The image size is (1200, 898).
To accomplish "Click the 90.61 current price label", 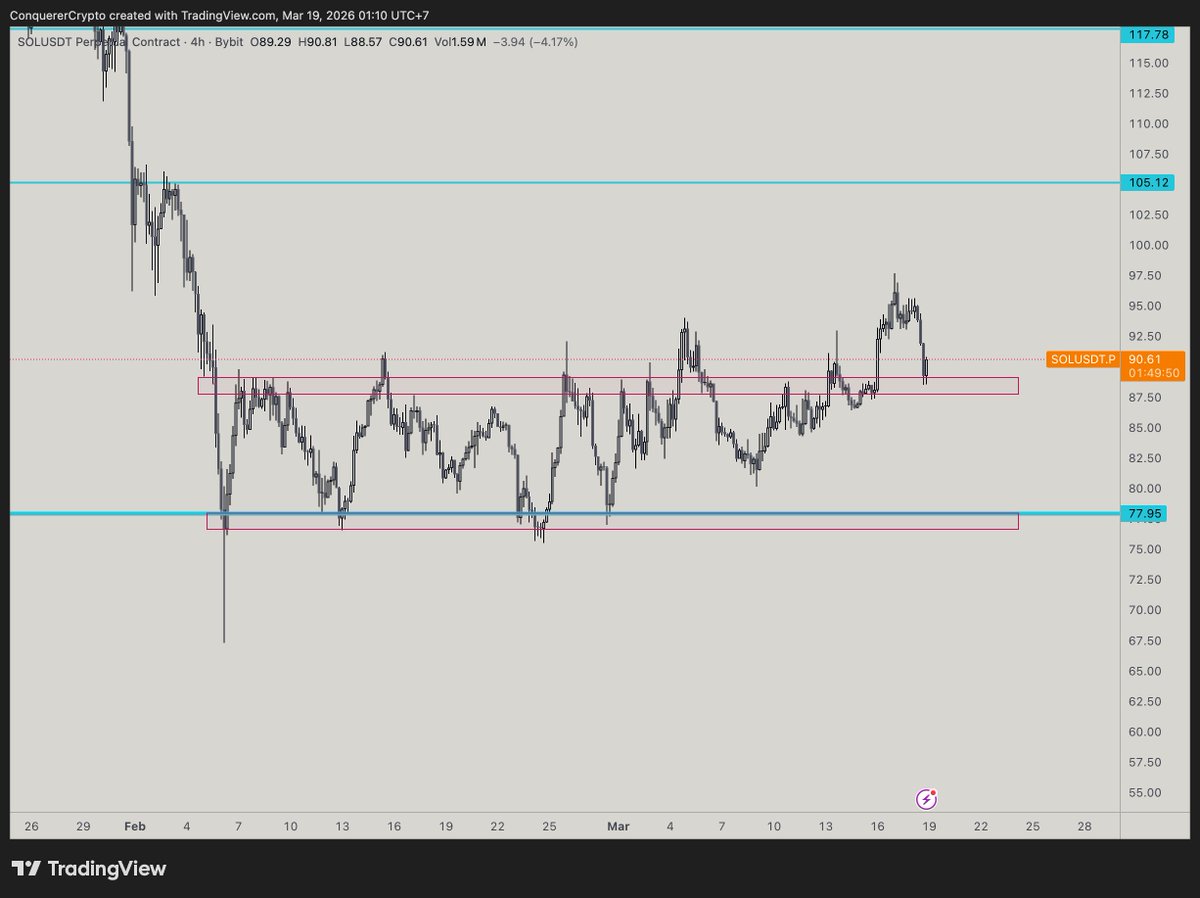I will (1144, 358).
